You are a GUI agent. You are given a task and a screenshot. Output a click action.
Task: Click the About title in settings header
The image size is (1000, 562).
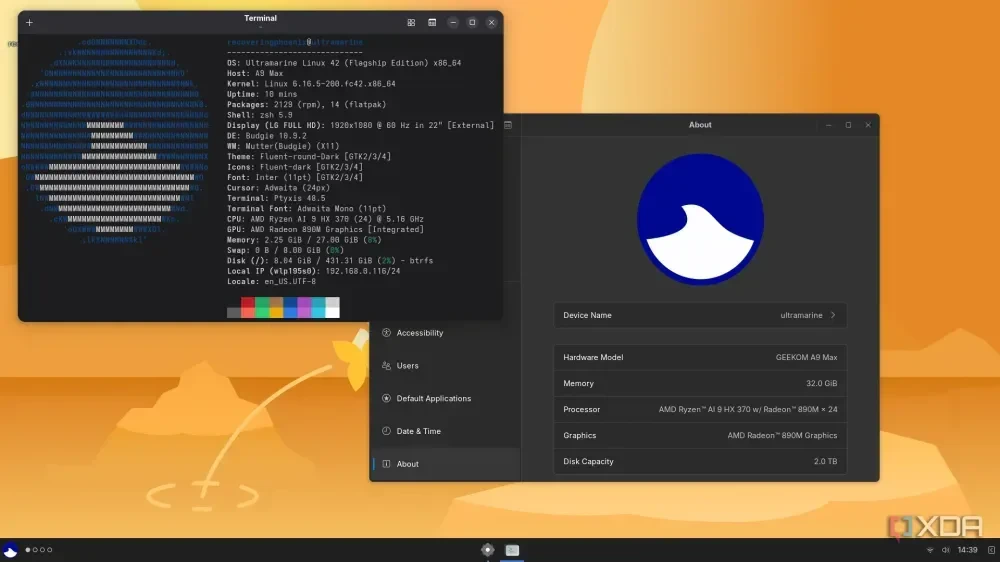pyautogui.click(x=700, y=125)
